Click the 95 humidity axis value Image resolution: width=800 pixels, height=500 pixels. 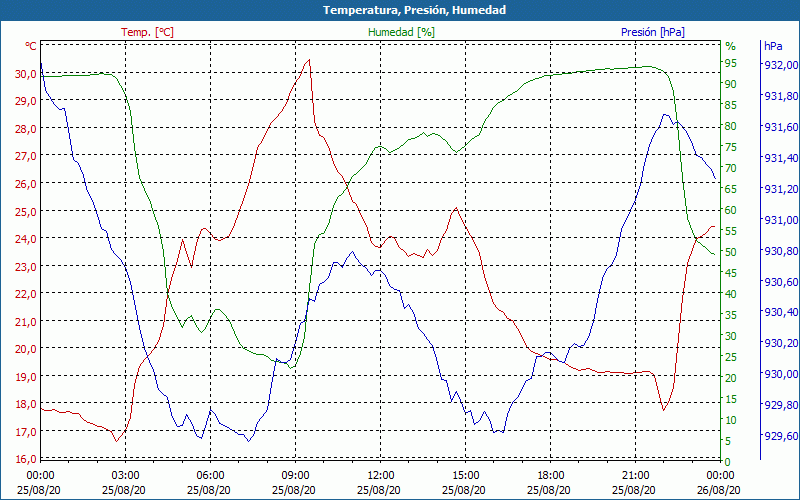731,63
